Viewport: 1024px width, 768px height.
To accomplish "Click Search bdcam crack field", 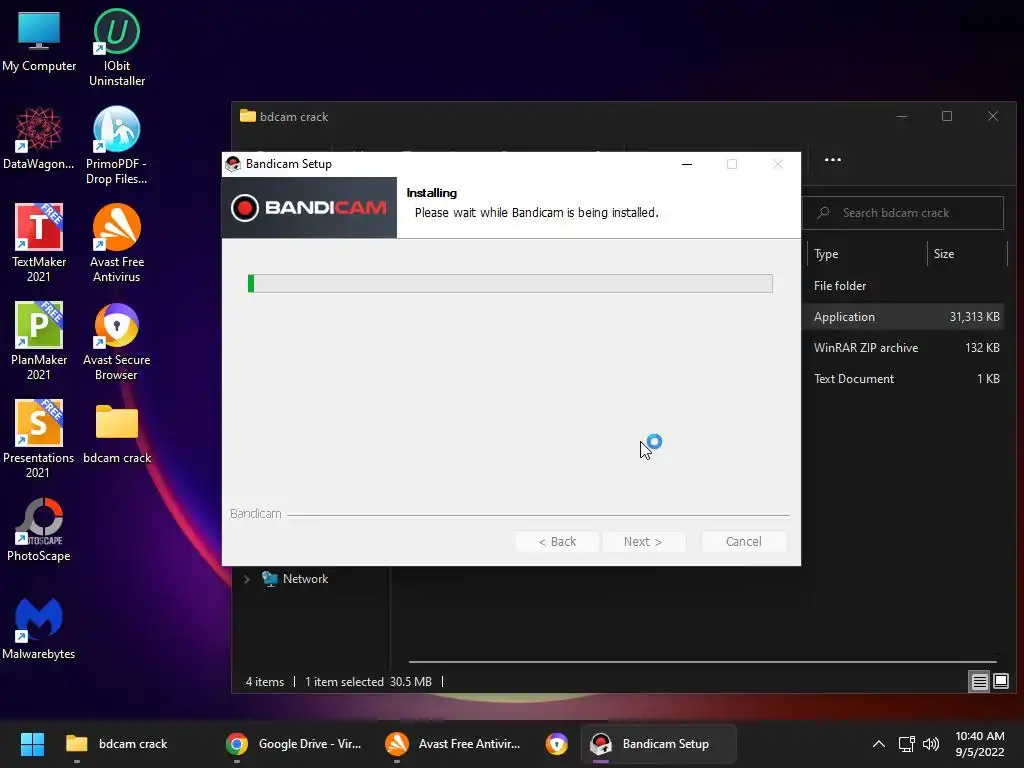I will point(903,213).
